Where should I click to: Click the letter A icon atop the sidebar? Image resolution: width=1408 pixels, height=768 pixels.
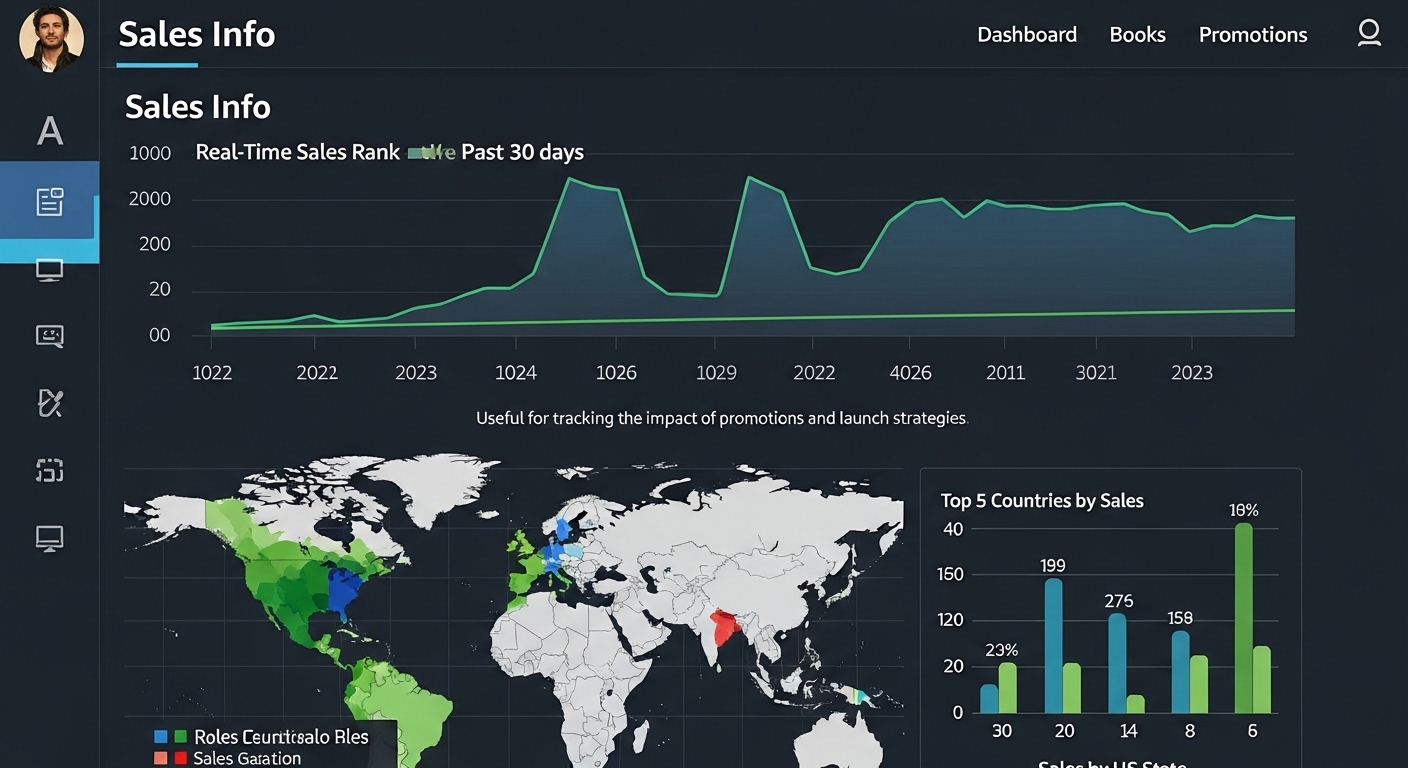pyautogui.click(x=49, y=132)
